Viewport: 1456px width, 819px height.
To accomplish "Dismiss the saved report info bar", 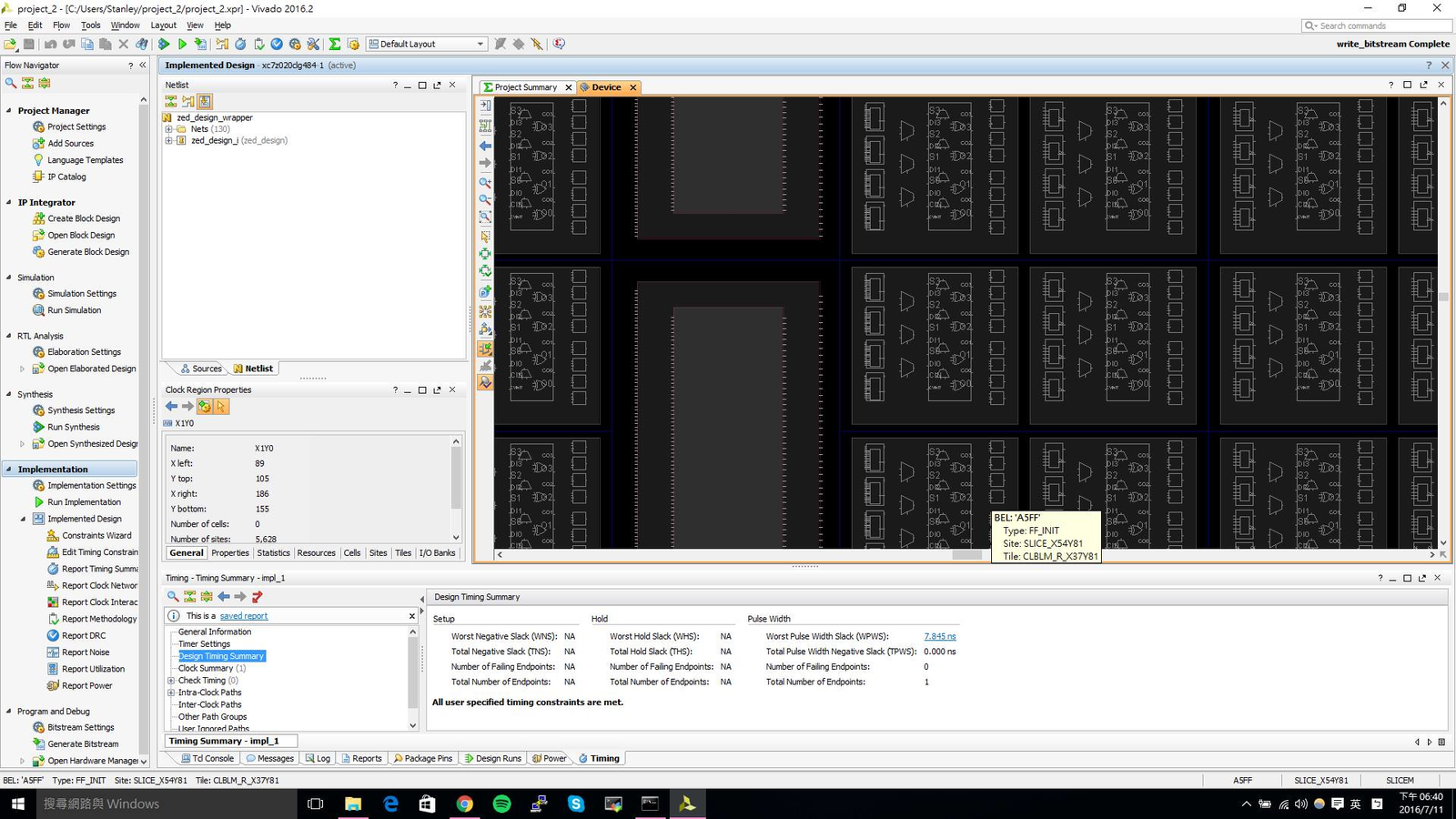I will [412, 616].
